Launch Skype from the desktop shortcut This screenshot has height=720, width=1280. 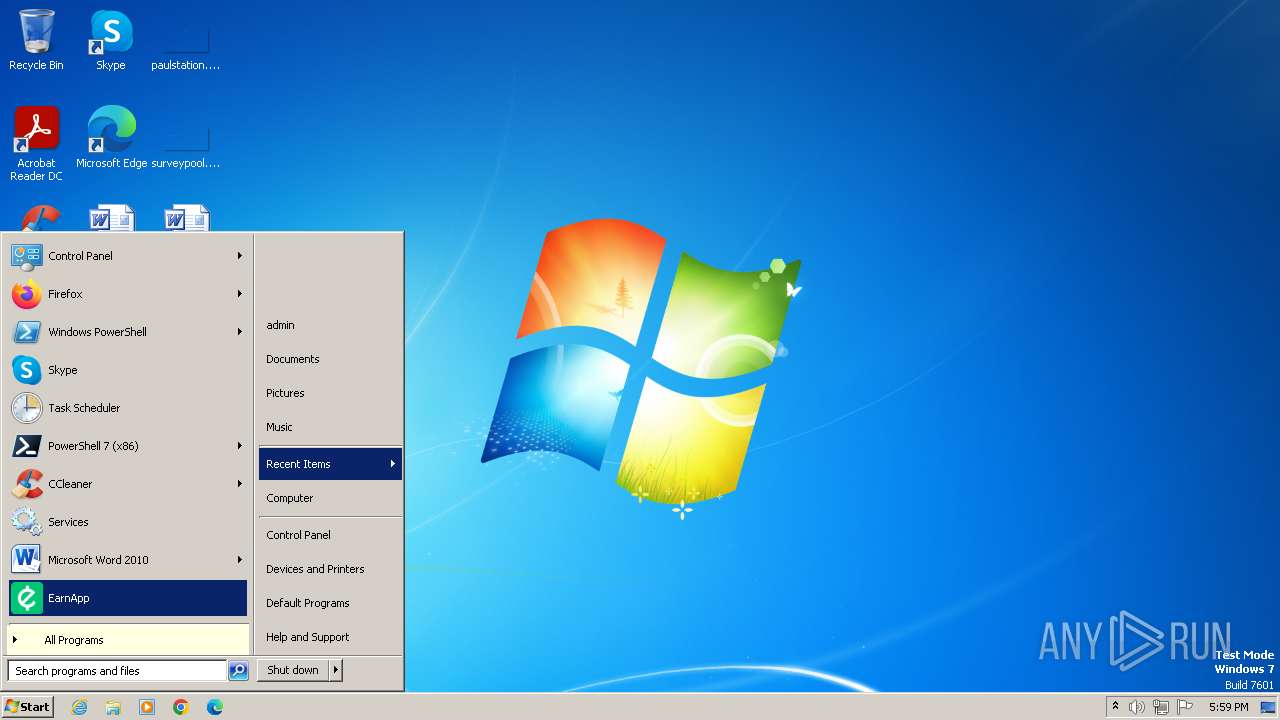[111, 40]
